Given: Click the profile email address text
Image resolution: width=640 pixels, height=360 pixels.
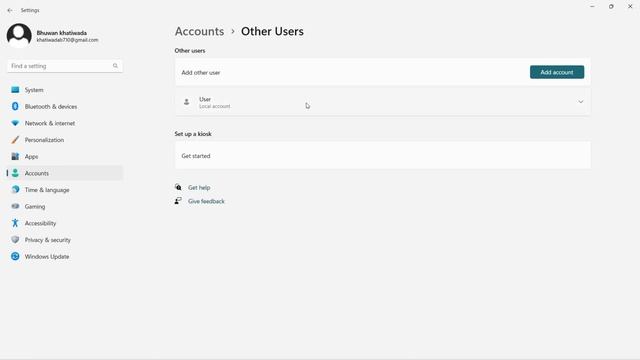Looking at the screenshot, I should 67,40.
